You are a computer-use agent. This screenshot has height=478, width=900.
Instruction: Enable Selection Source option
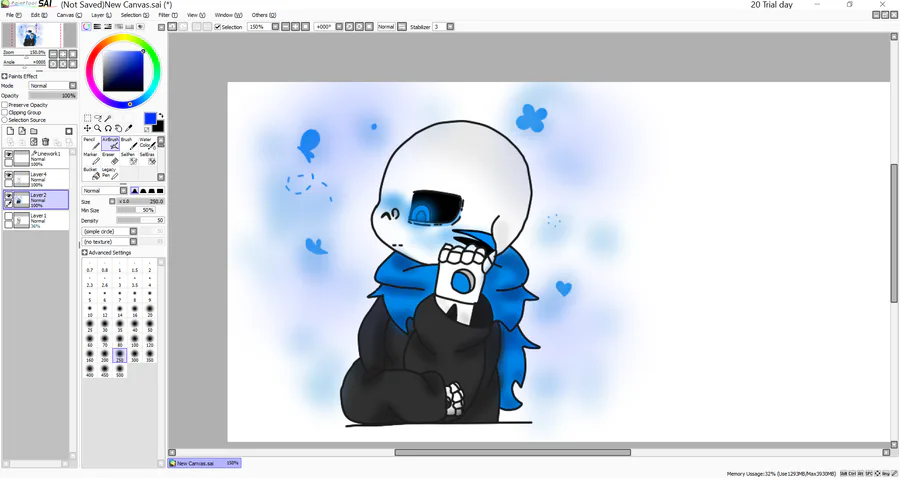(5, 120)
